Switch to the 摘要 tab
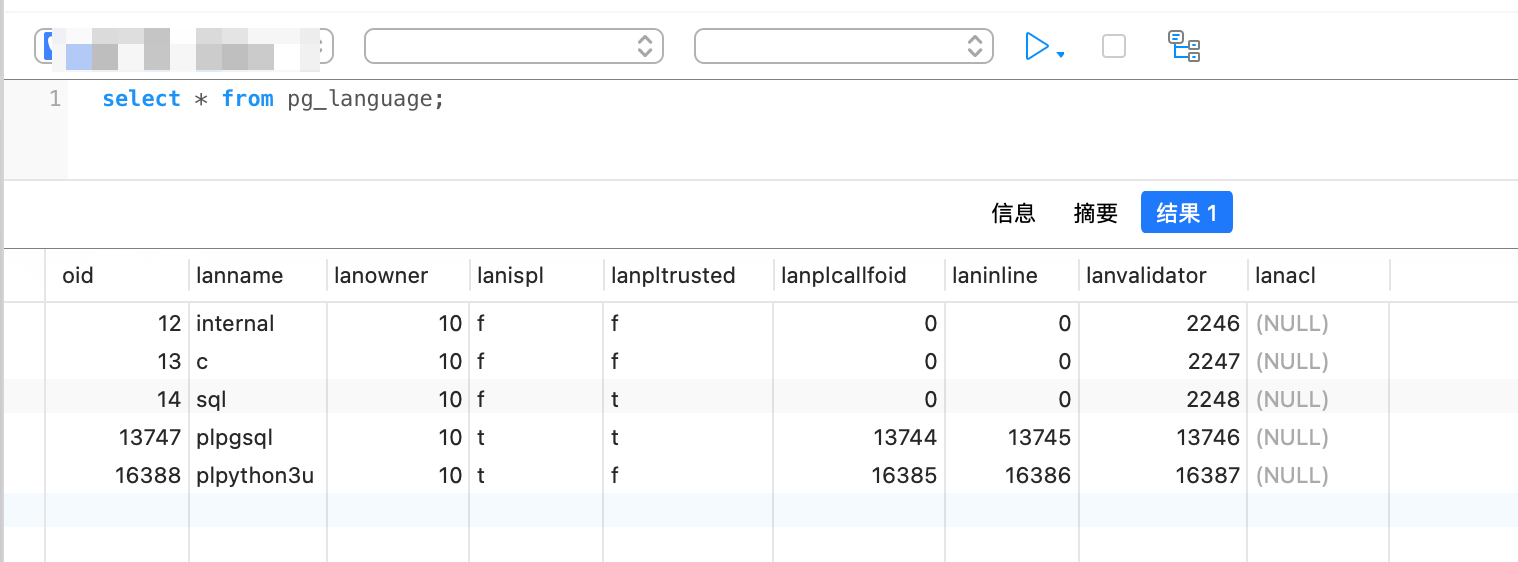 pyautogui.click(x=1095, y=213)
